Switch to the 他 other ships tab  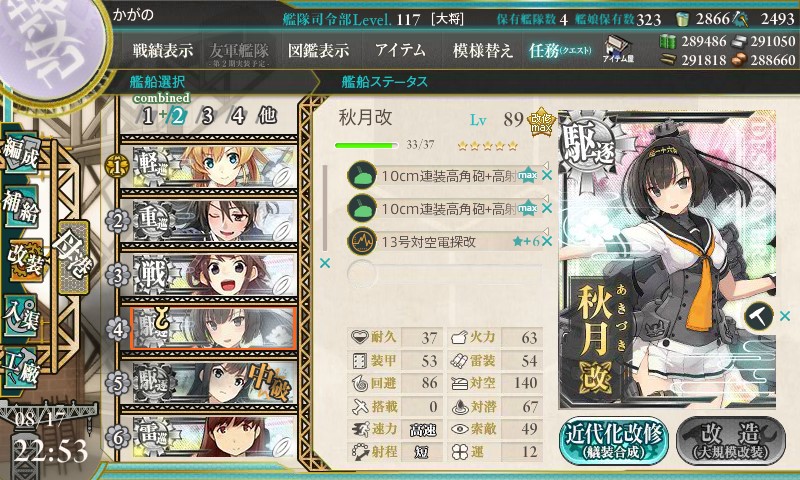pyautogui.click(x=267, y=116)
